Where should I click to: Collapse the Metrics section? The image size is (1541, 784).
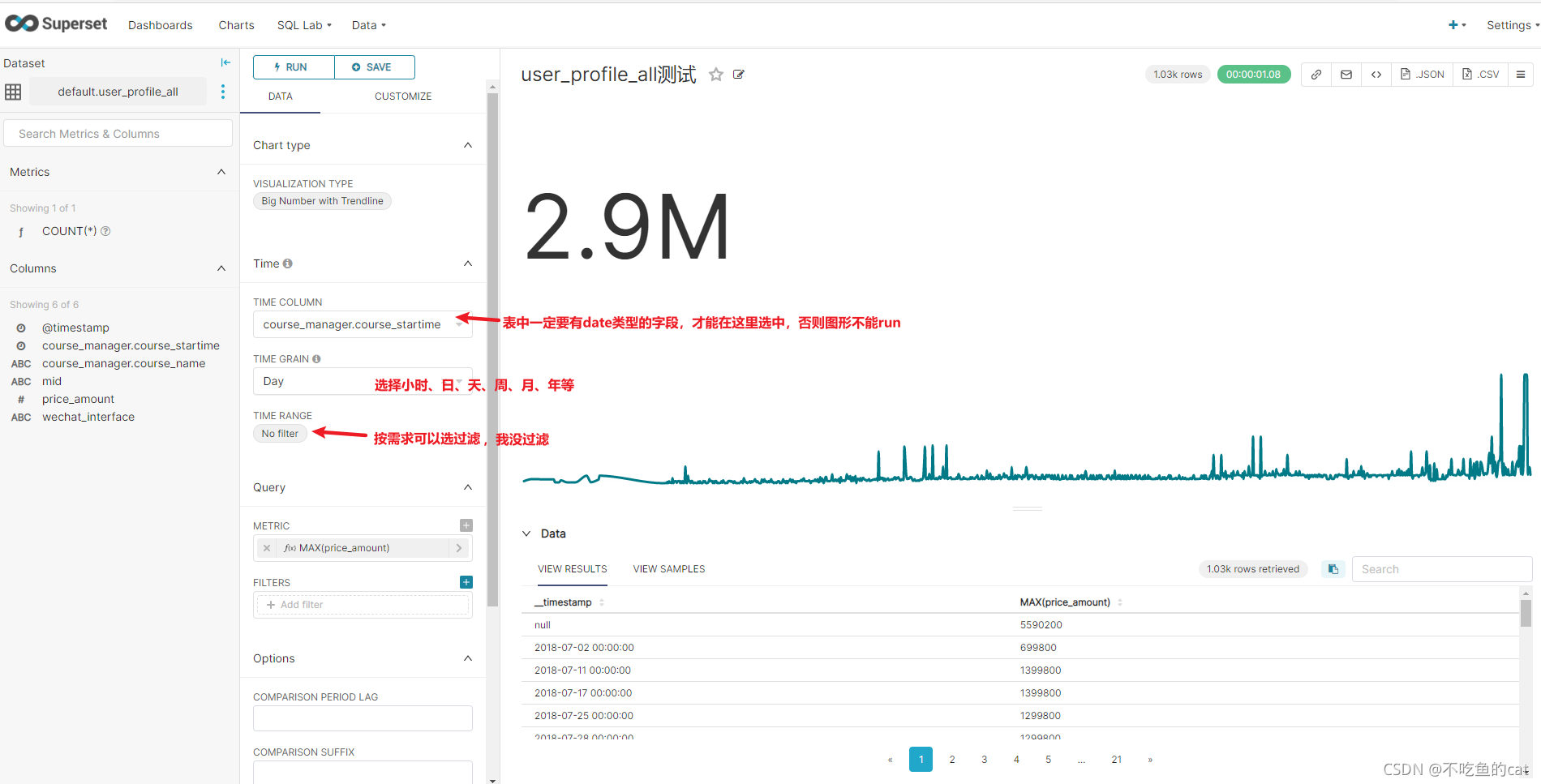(x=221, y=172)
